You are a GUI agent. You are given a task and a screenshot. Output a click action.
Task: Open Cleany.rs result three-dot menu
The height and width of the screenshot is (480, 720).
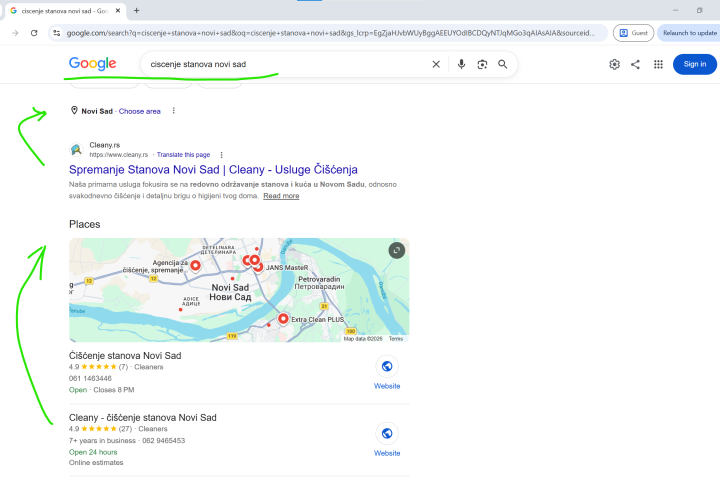(x=221, y=155)
